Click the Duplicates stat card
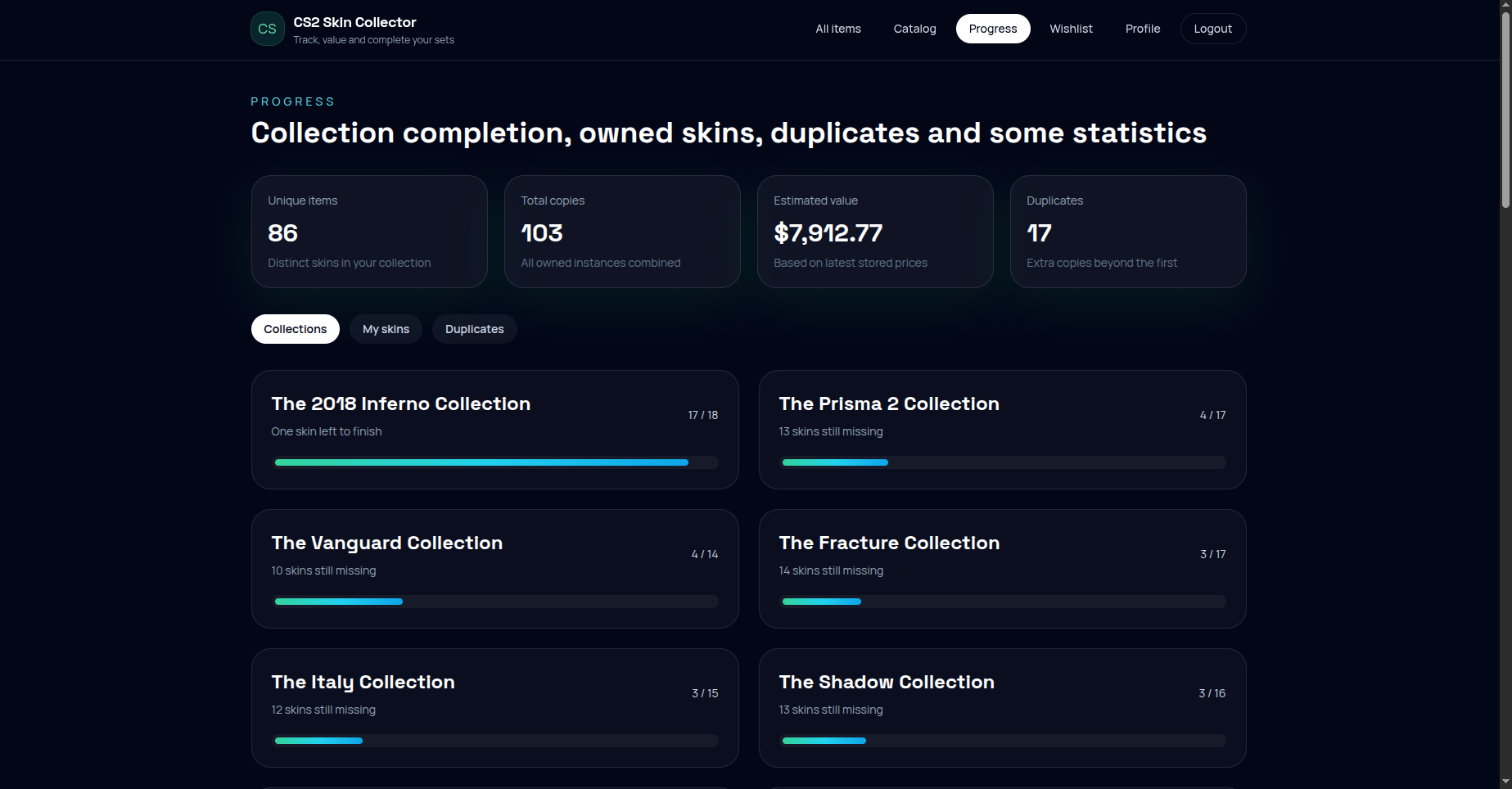The width and height of the screenshot is (1512, 789). (x=1128, y=232)
